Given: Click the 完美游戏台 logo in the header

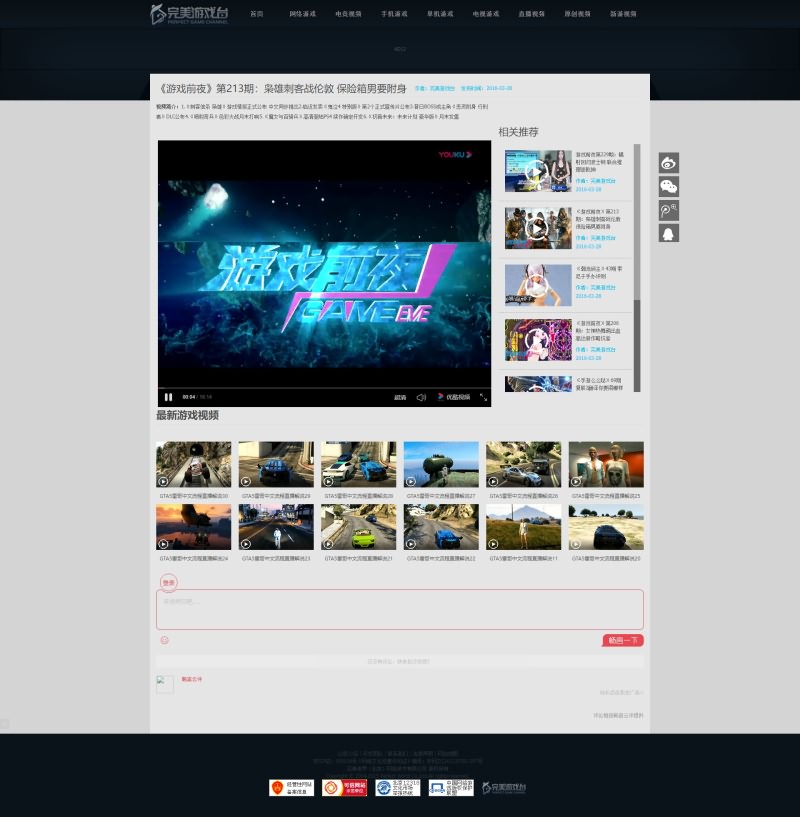Looking at the screenshot, I should click(189, 14).
